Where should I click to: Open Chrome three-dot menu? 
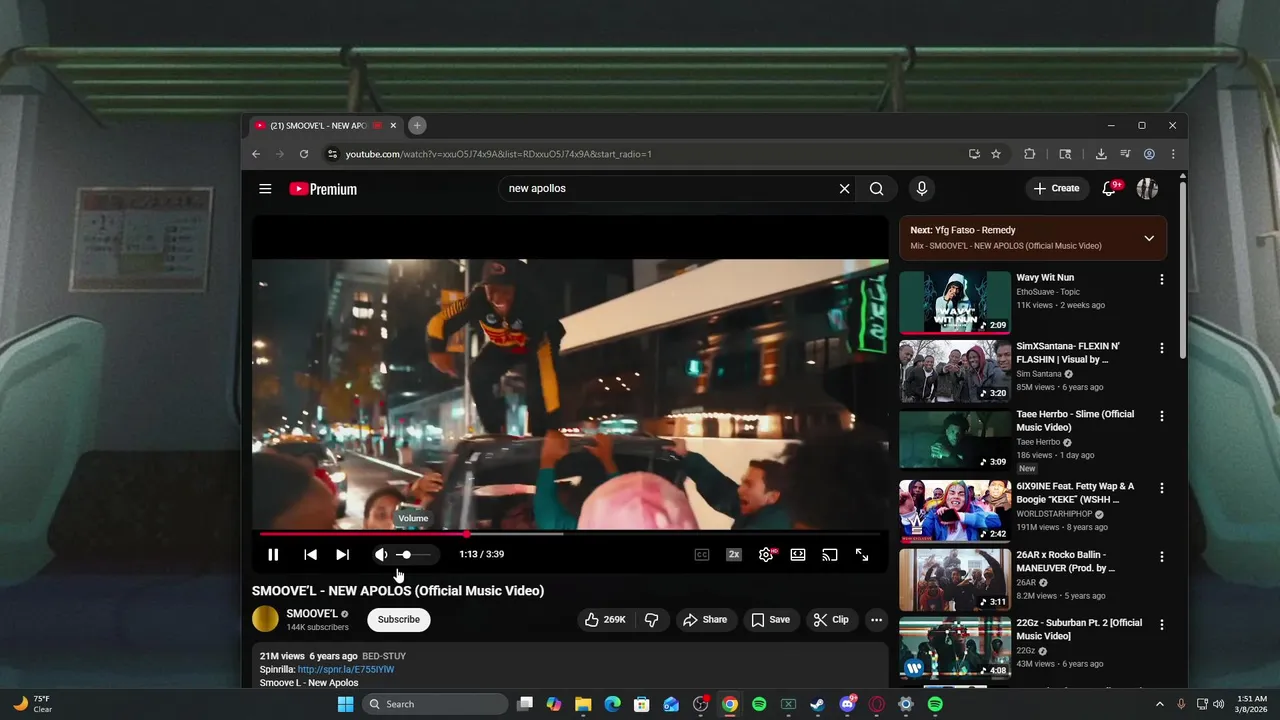(1173, 154)
